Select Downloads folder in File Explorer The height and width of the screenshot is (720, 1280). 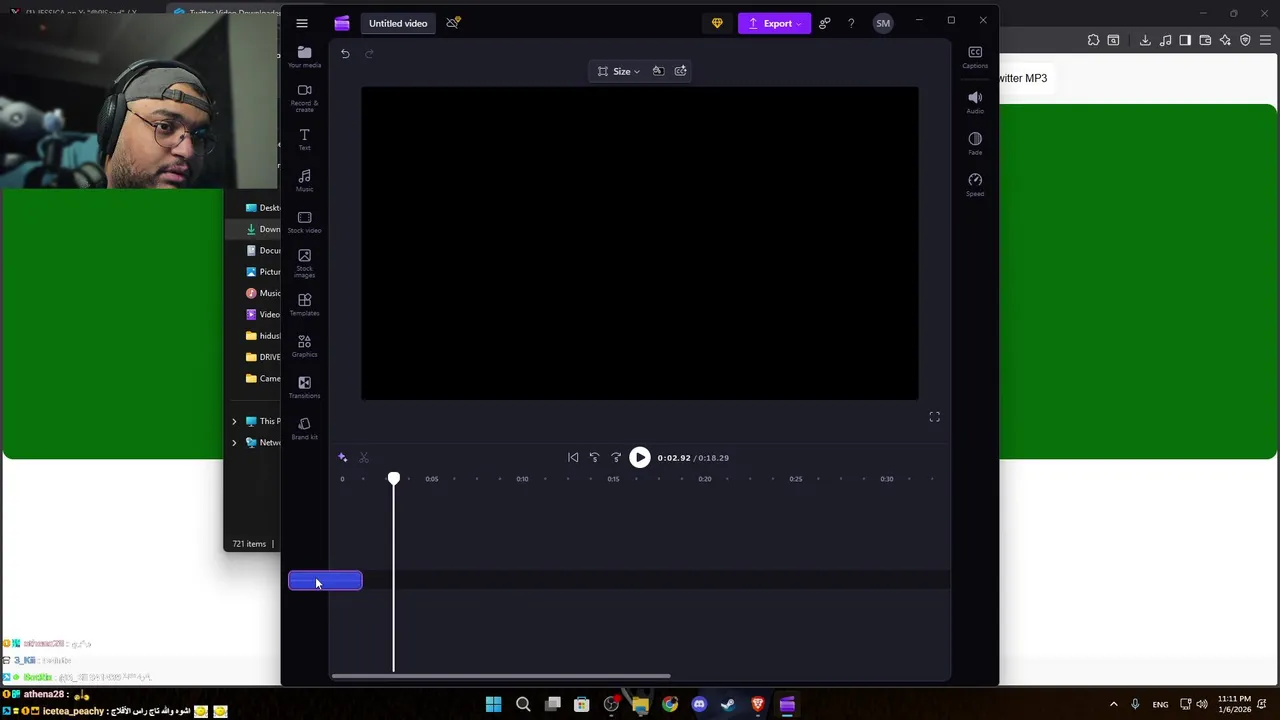pyautogui.click(x=264, y=229)
